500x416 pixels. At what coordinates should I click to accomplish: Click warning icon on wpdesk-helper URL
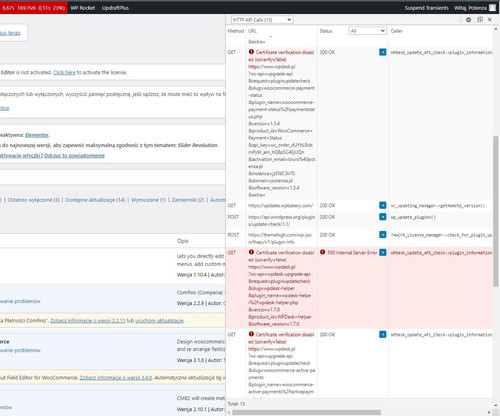pyautogui.click(x=251, y=252)
